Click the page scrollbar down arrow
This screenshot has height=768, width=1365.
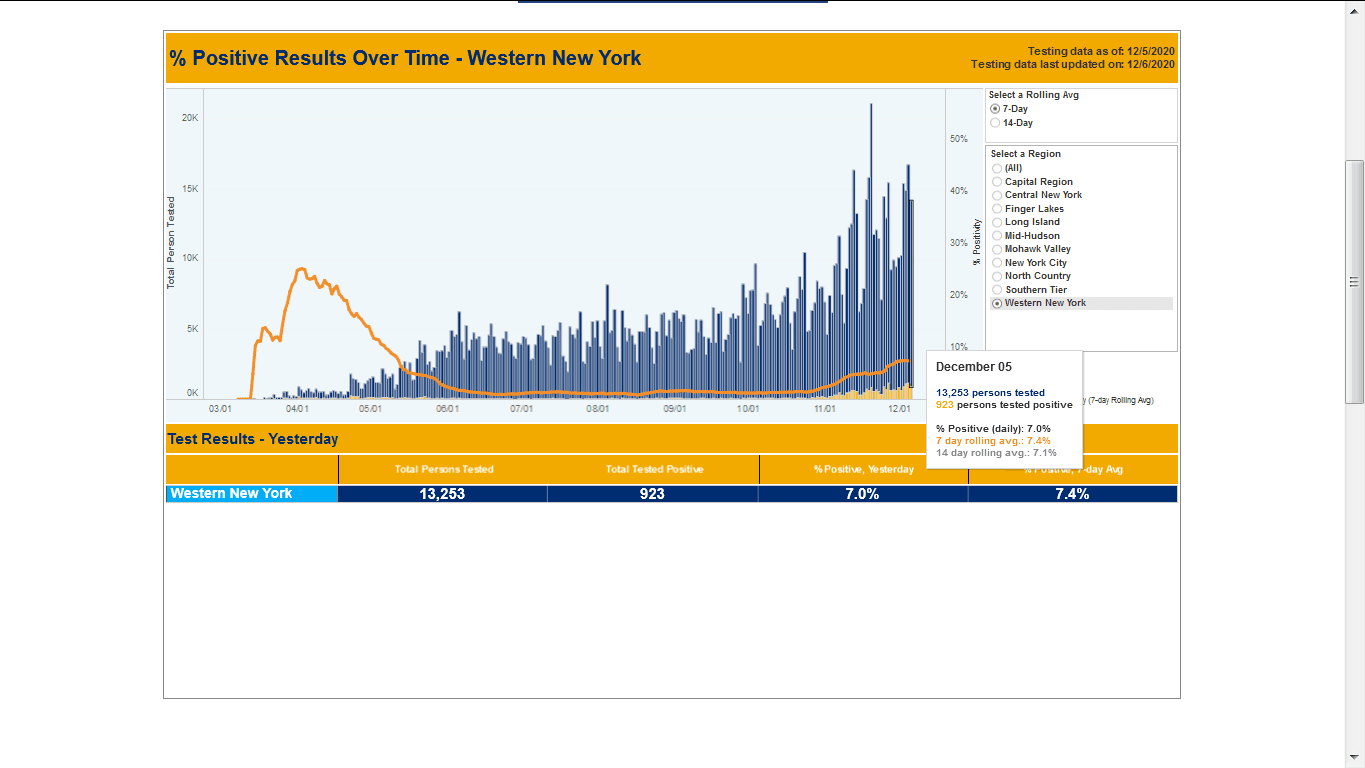[x=1354, y=757]
